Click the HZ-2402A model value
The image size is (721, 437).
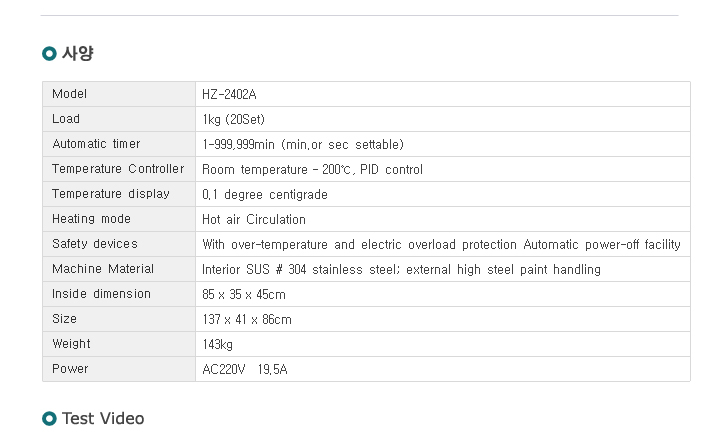pos(229,95)
